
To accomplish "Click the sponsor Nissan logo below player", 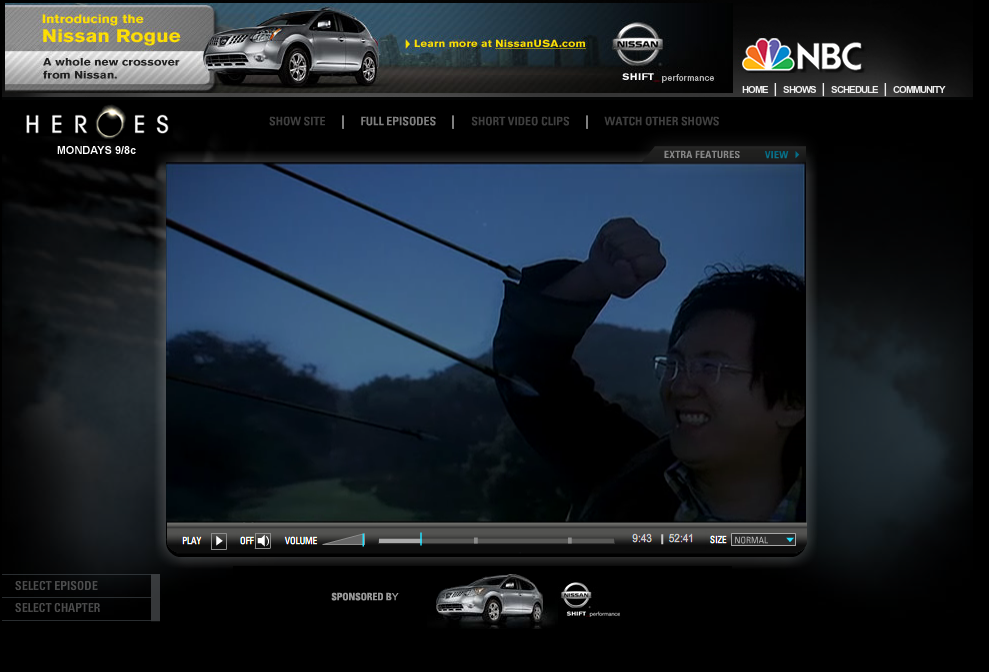I will coord(576,595).
